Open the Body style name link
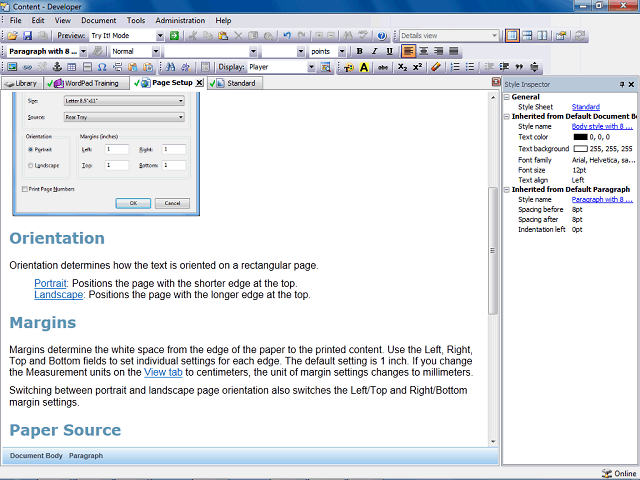Image resolution: width=640 pixels, height=480 pixels. pyautogui.click(x=602, y=127)
